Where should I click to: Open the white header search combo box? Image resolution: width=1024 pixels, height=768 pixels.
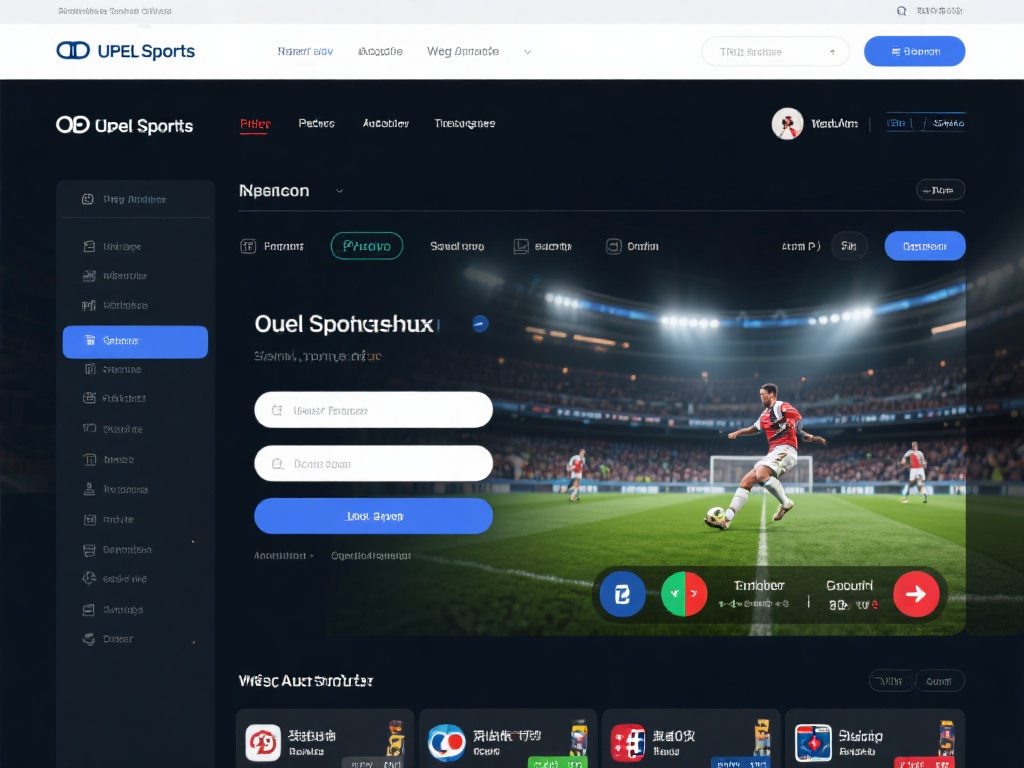point(775,52)
